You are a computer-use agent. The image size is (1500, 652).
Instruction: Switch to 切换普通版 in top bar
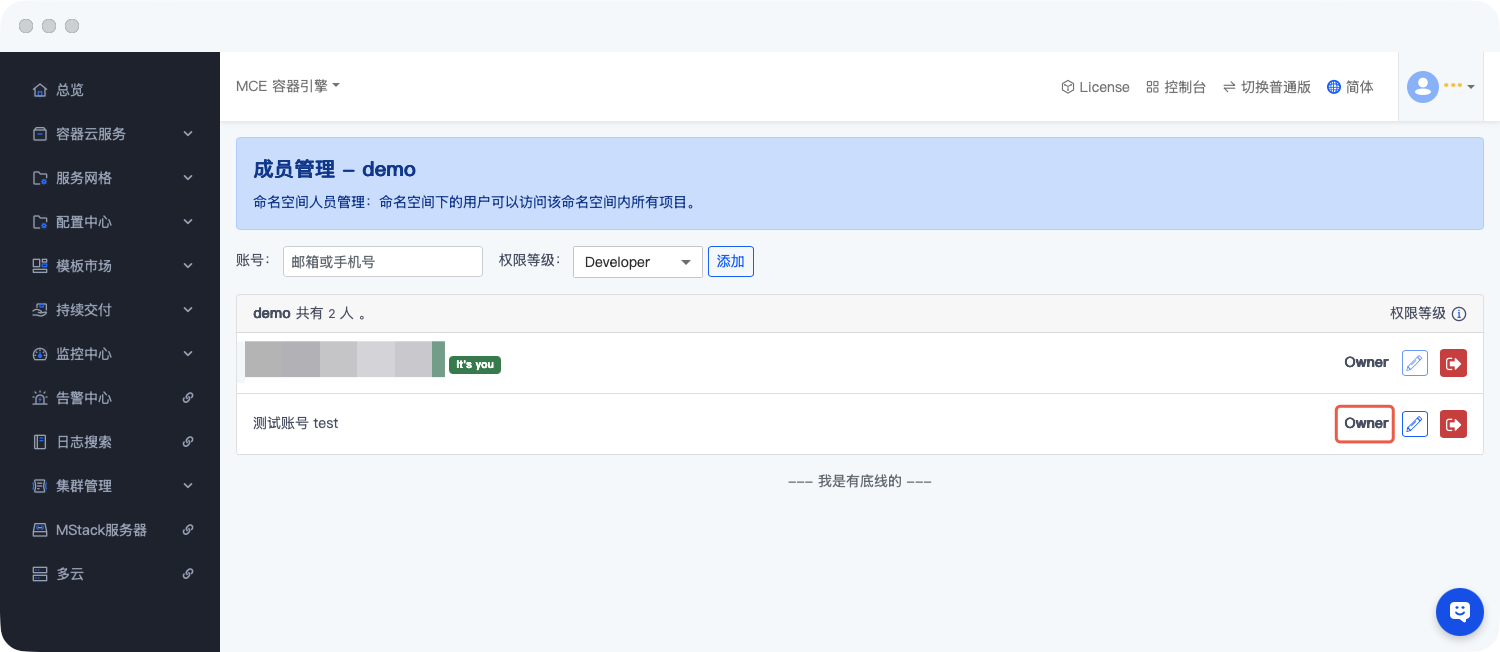1266,87
